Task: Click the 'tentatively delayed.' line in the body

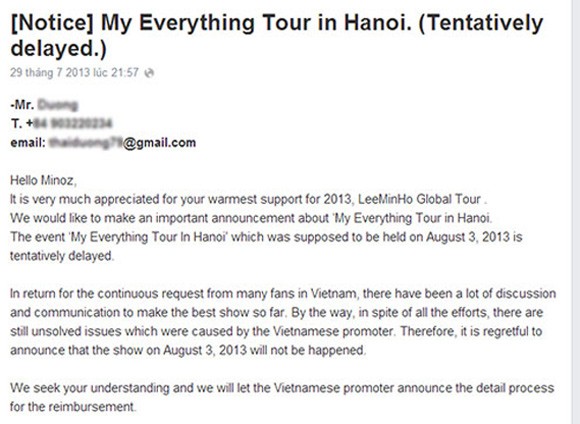Action: coord(62,256)
